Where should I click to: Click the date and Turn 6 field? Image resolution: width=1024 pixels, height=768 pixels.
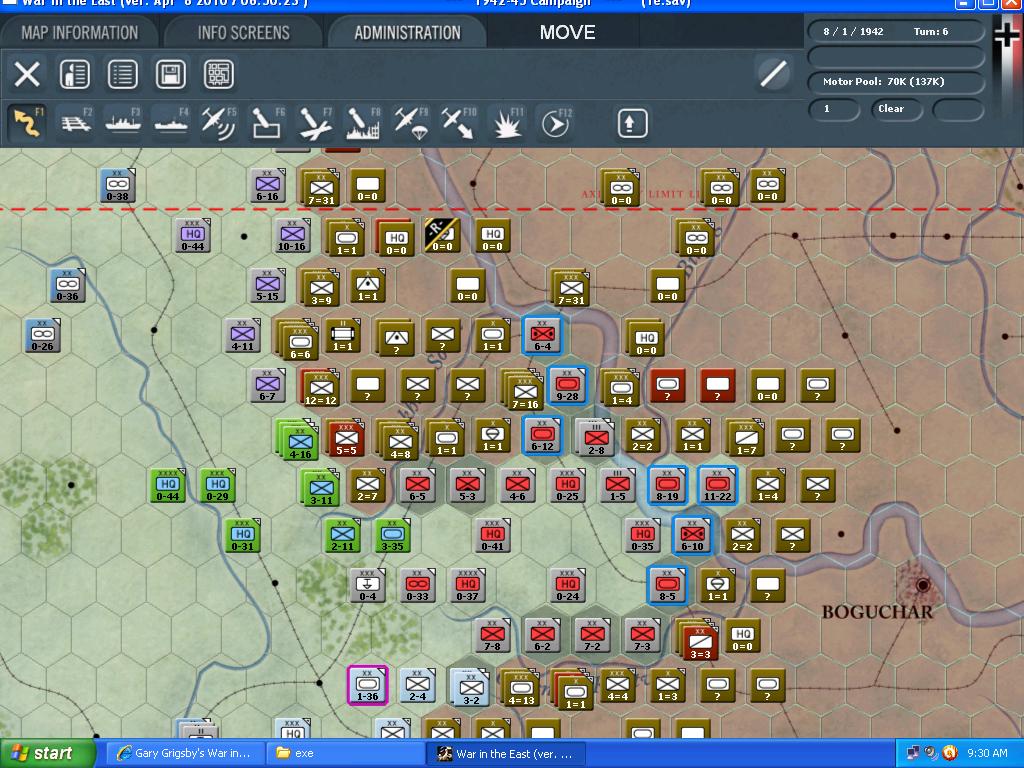point(896,31)
